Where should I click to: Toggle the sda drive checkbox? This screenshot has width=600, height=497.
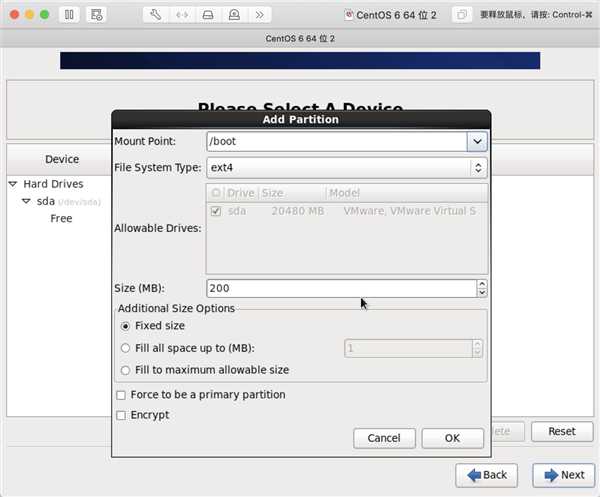pos(216,211)
